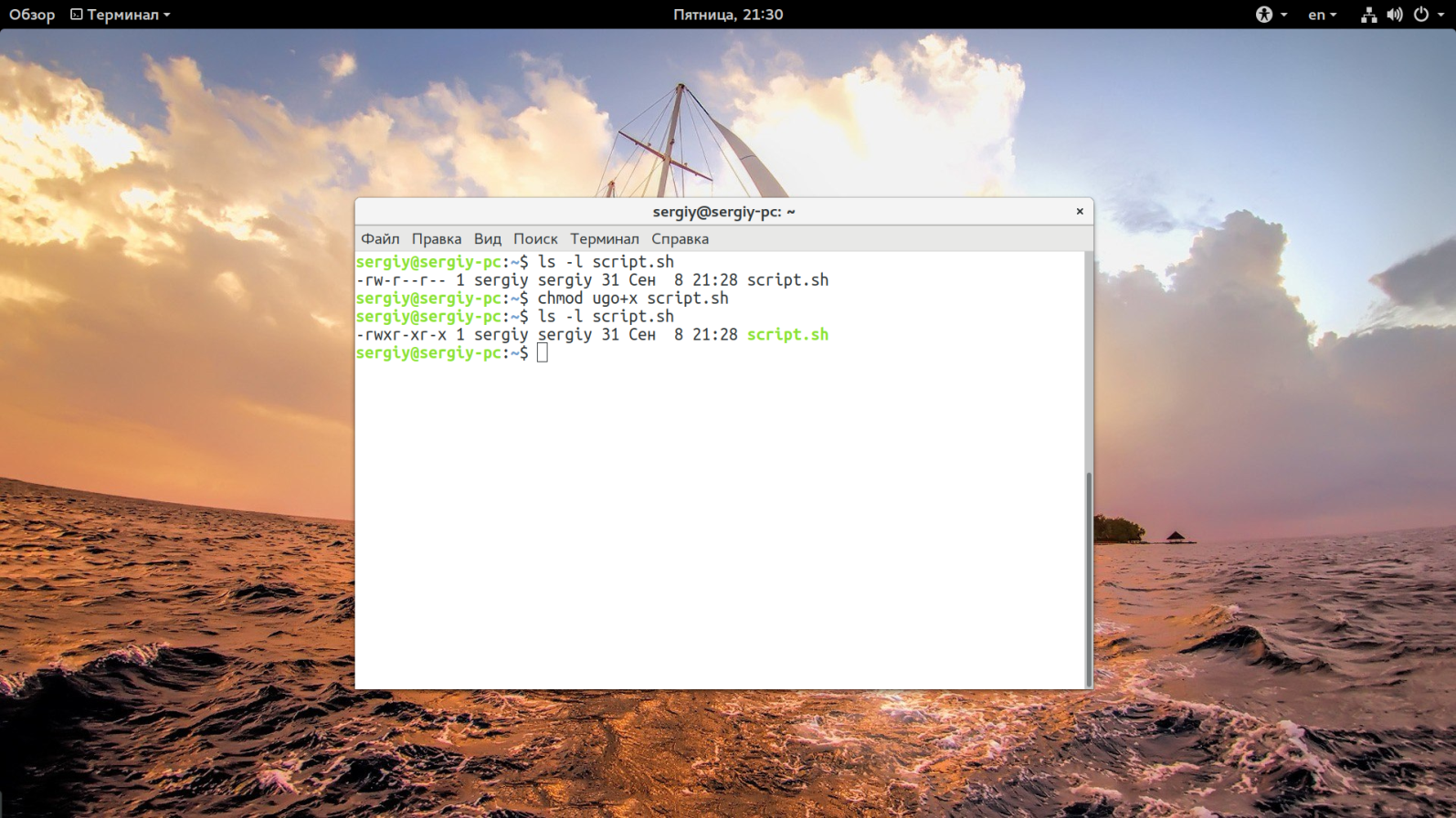The image size is (1456, 818).
Task: Click the wired network status icon
Action: (x=1368, y=15)
